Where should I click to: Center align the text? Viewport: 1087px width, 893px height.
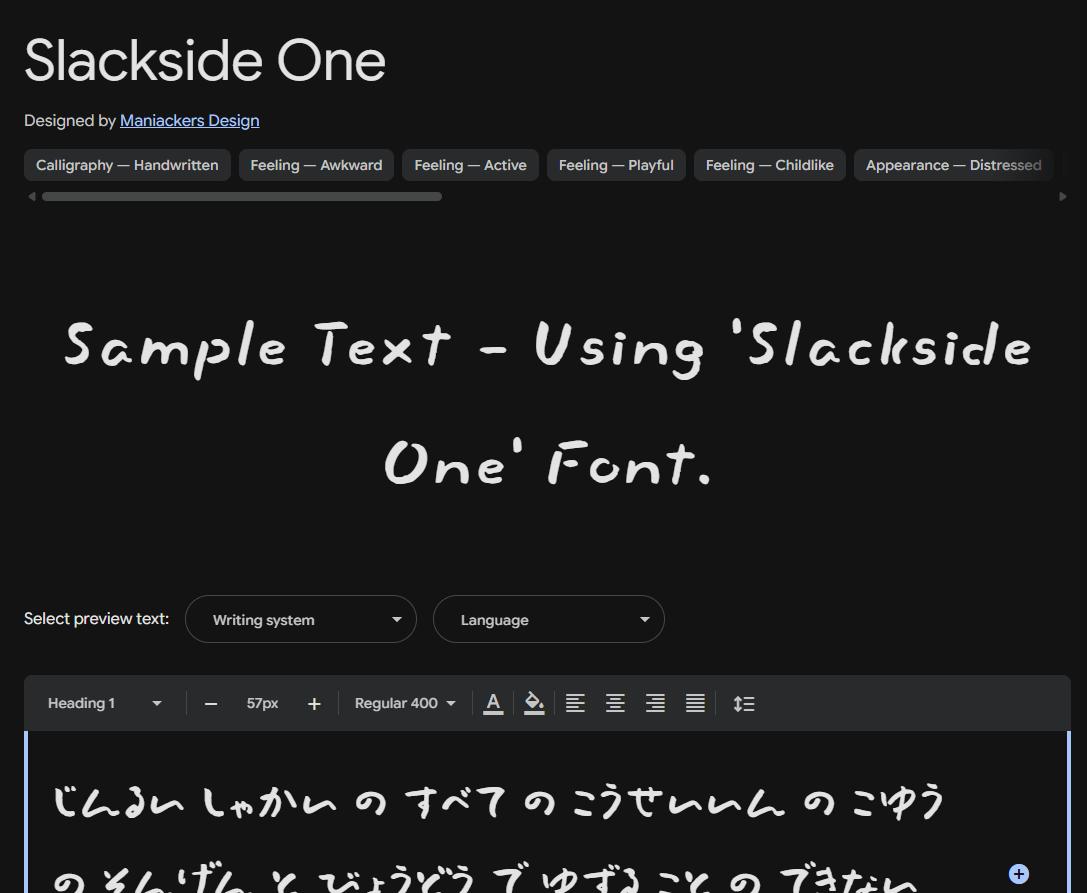click(x=616, y=704)
